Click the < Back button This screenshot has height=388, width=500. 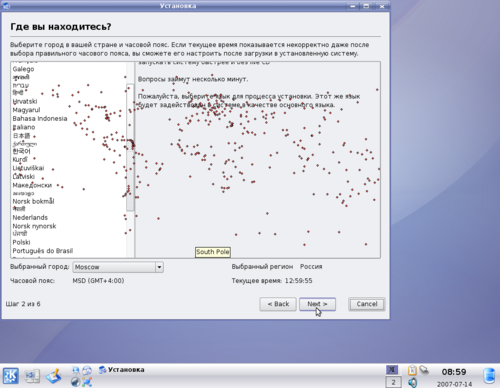click(x=278, y=304)
